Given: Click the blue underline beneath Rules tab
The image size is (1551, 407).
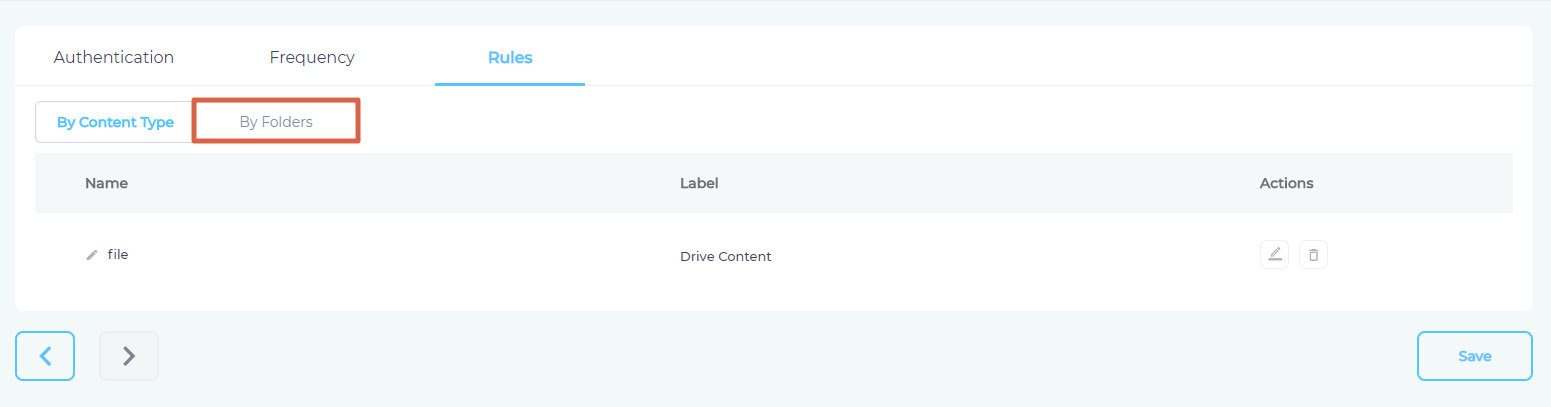Looking at the screenshot, I should tap(510, 84).
